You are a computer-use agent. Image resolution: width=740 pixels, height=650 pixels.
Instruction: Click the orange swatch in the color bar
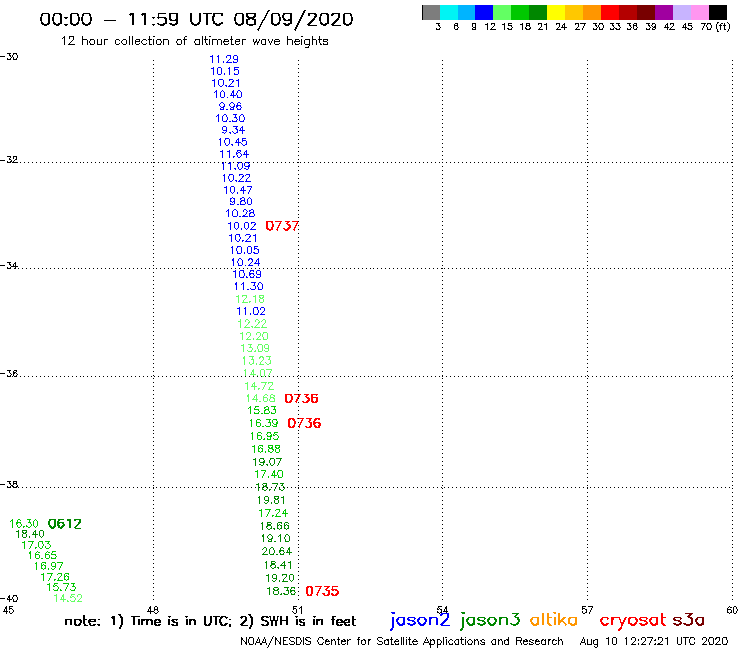[x=592, y=12]
